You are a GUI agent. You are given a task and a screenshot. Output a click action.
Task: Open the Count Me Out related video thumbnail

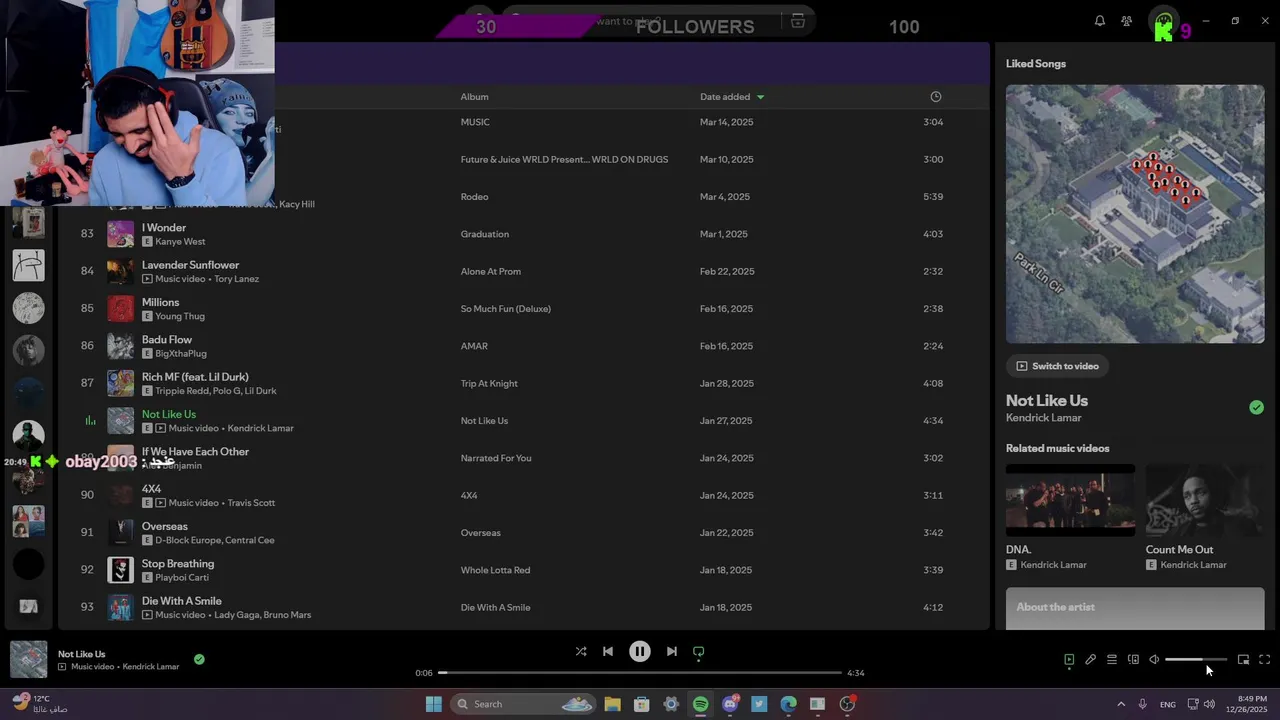click(1205, 500)
